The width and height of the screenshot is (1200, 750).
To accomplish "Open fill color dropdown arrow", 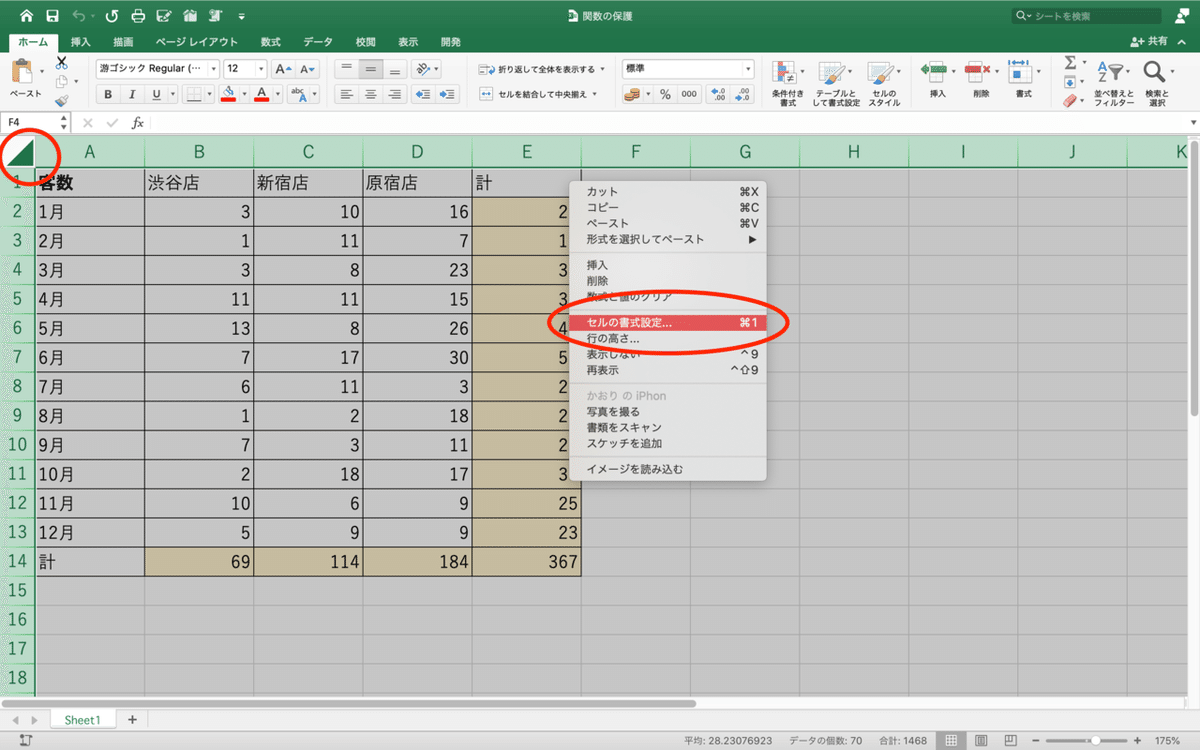I will 243,95.
